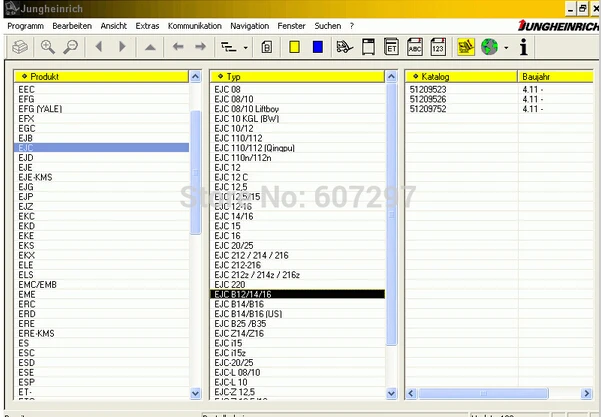Select the highlighted EJC product row

[x=101, y=148]
